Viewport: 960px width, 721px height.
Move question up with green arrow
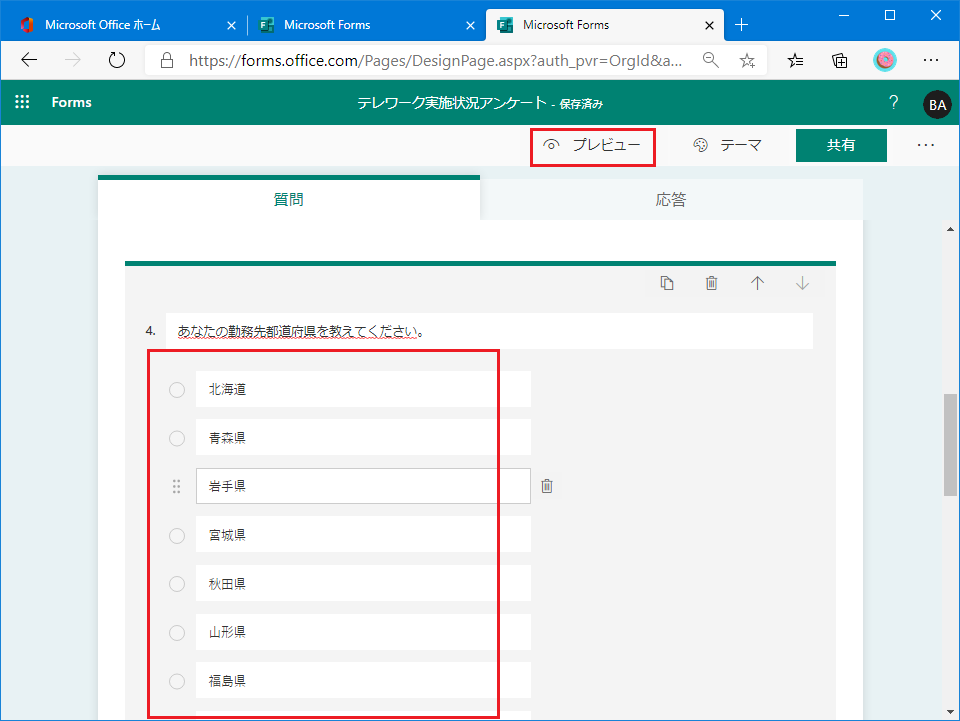[x=757, y=283]
